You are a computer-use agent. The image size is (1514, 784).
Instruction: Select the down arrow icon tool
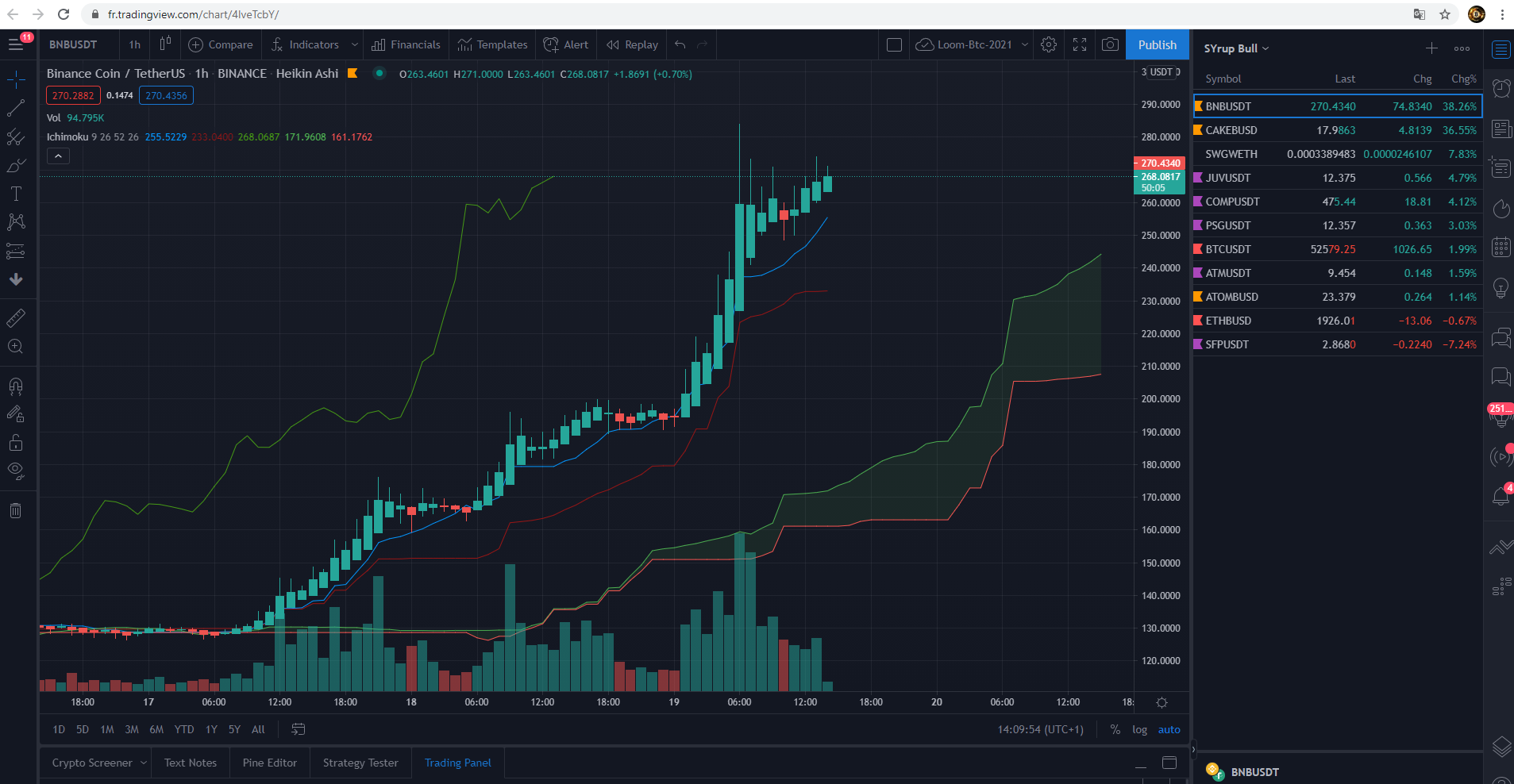click(x=16, y=279)
